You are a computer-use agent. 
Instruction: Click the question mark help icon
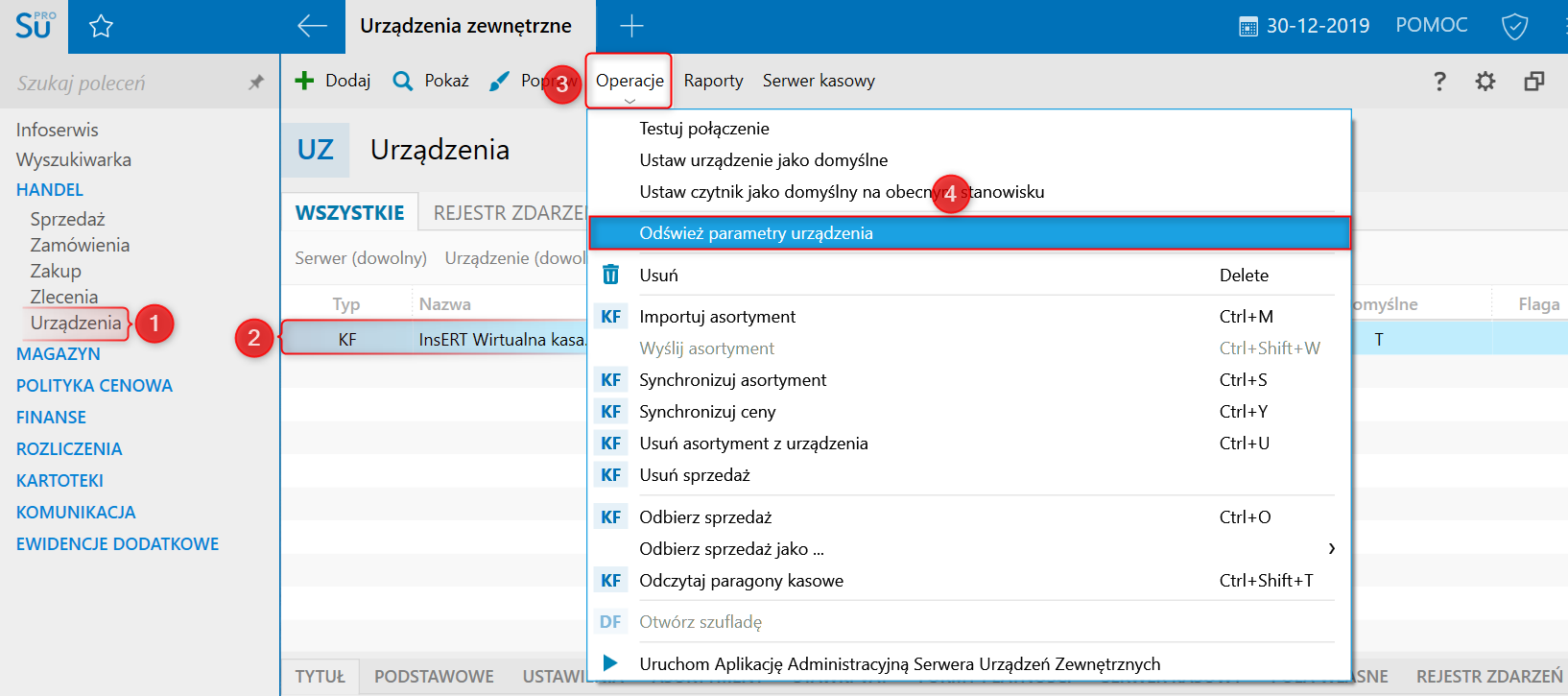tap(1439, 82)
